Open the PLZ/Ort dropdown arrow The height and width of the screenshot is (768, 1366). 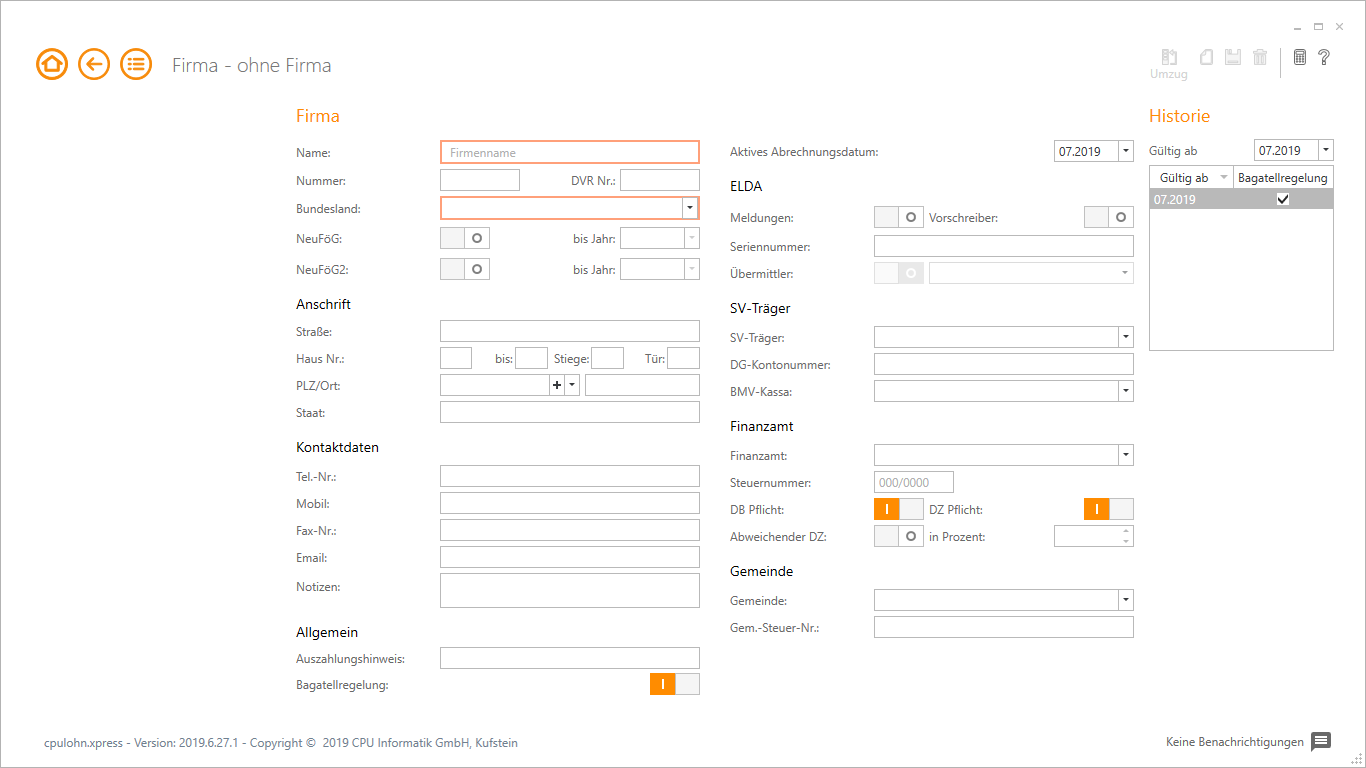point(572,385)
